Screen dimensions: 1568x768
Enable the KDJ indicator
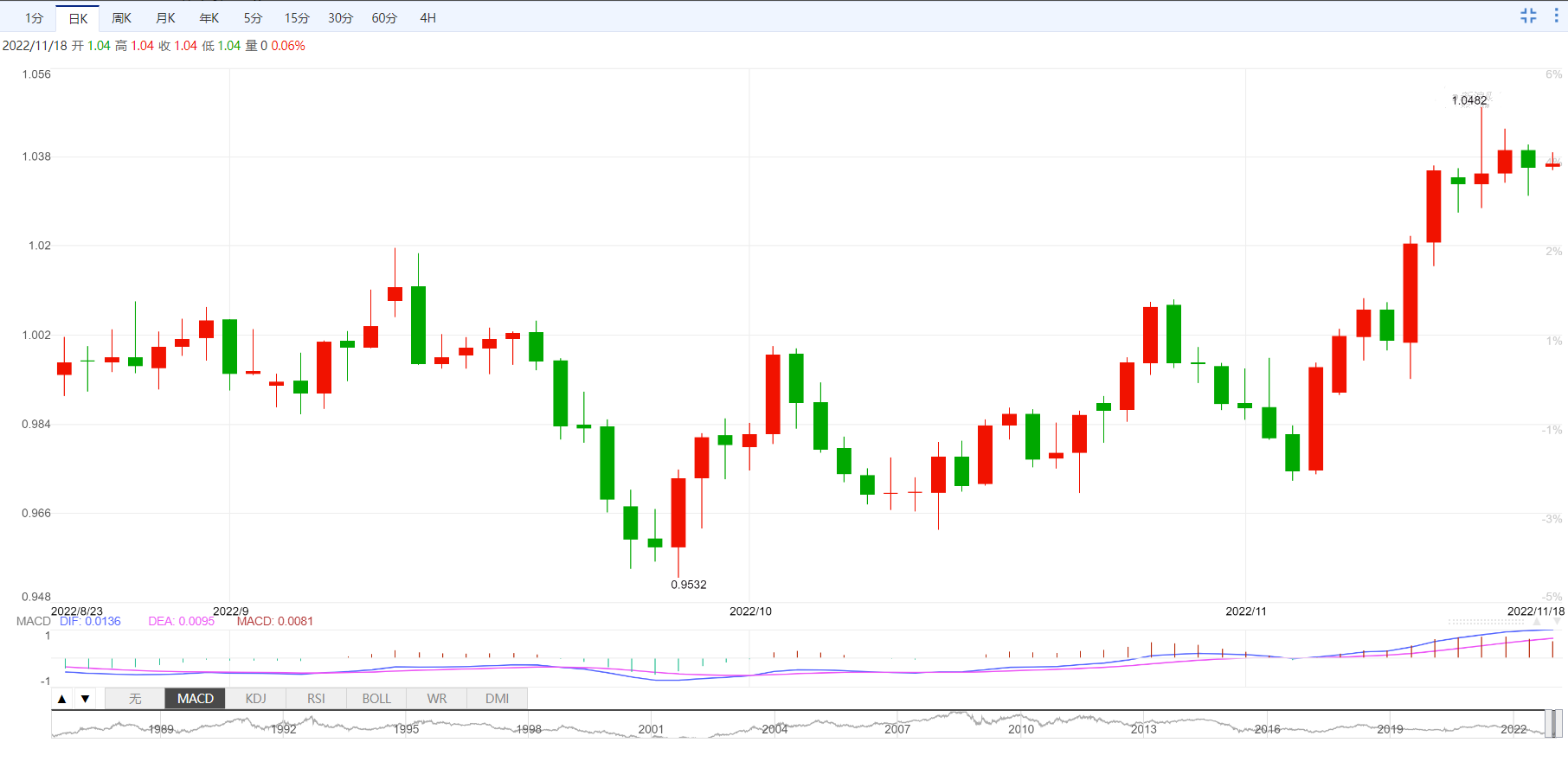tap(255, 699)
